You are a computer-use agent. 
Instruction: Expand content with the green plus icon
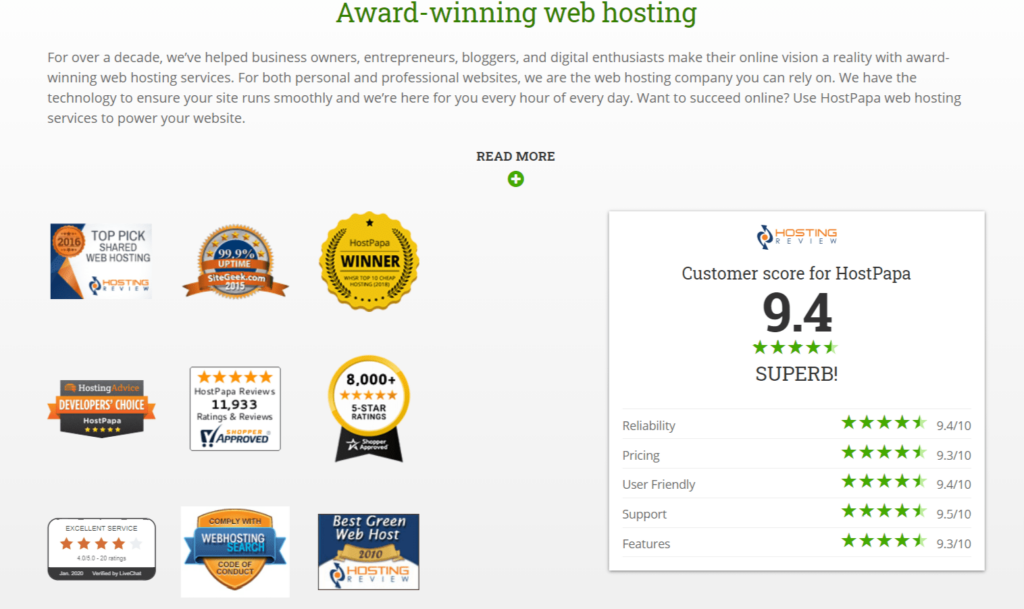tap(516, 179)
